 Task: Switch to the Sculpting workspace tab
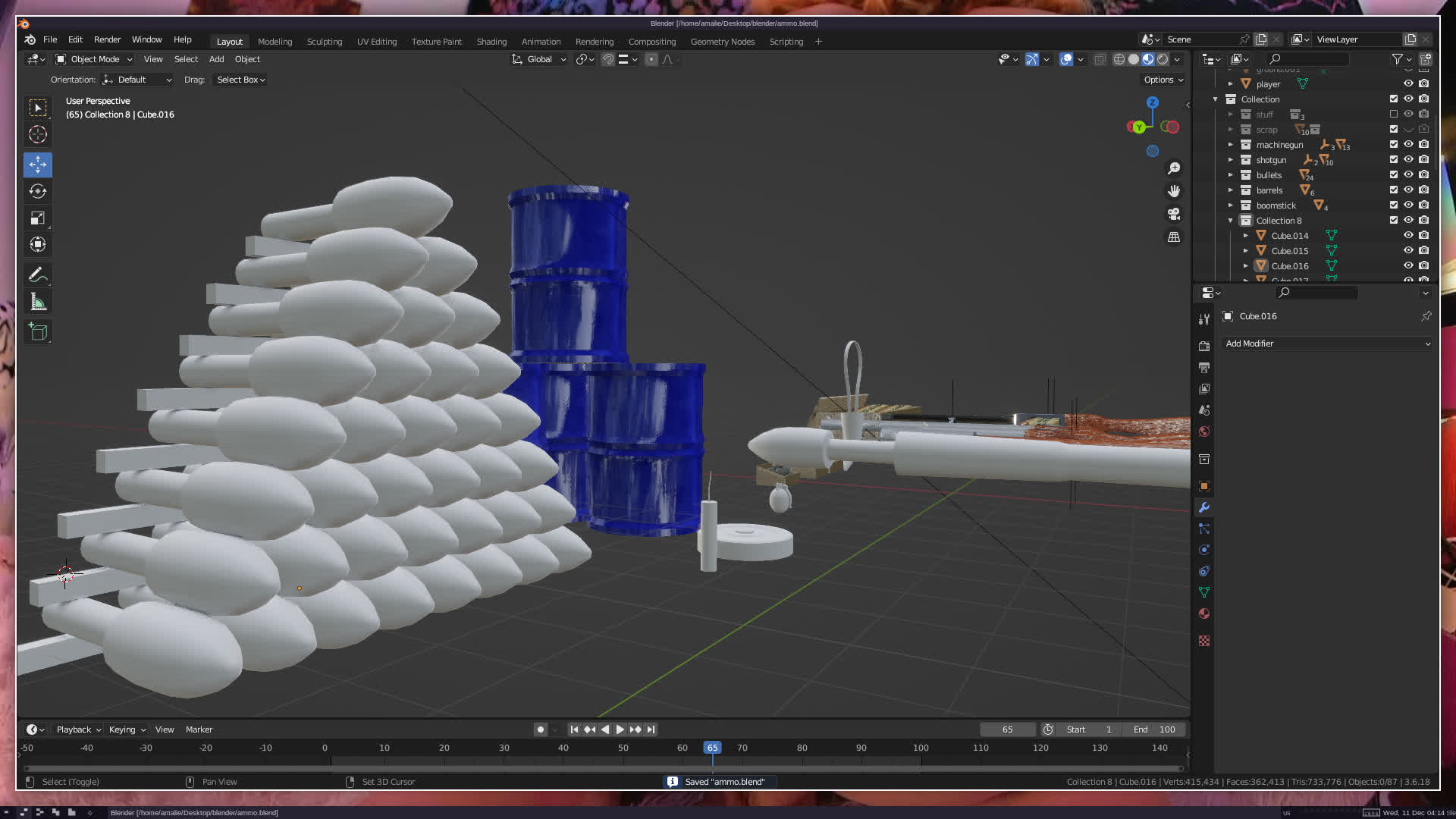[x=325, y=42]
